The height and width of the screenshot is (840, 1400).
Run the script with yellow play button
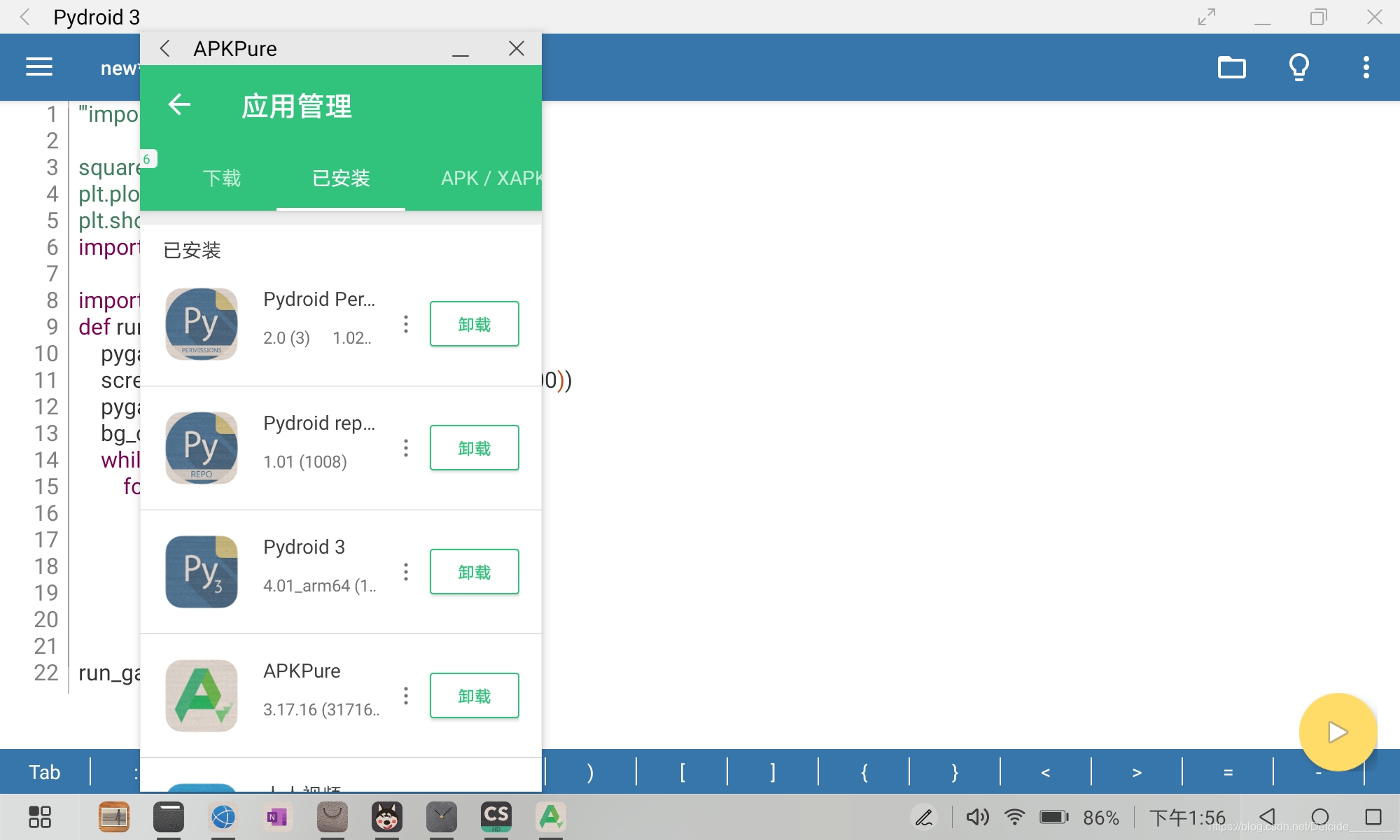coord(1338,732)
